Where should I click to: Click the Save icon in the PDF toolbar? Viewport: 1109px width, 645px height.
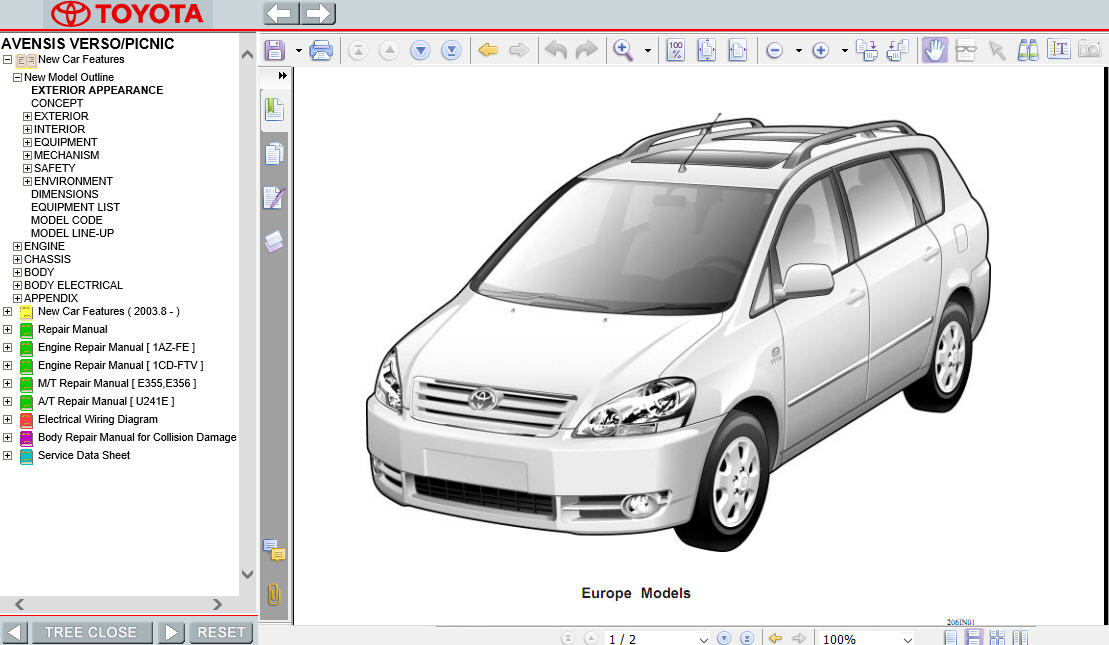click(274, 50)
